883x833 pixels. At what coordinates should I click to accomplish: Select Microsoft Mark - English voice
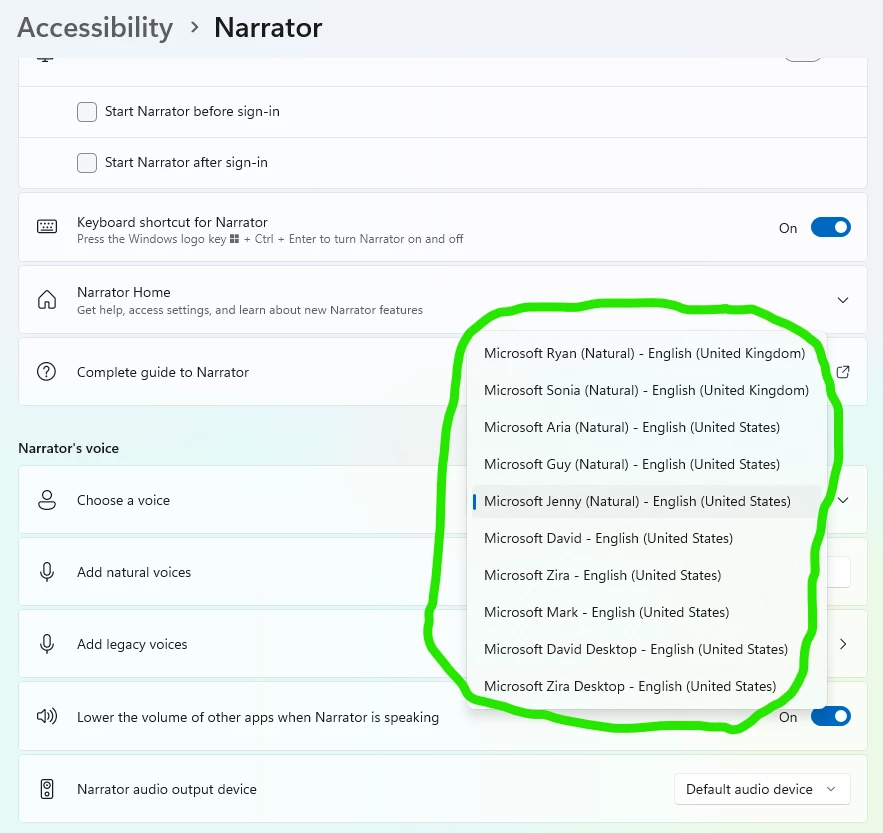[646, 612]
